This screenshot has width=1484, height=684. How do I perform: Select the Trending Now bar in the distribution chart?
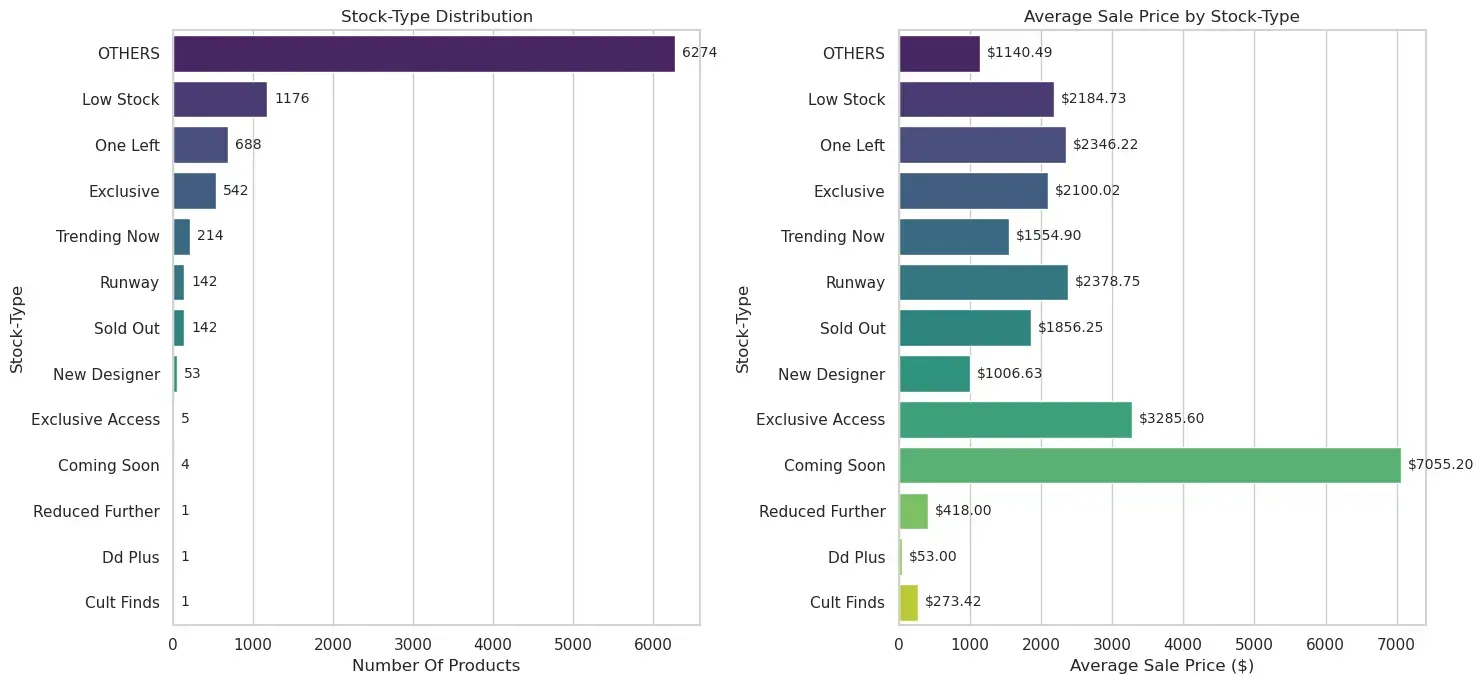pos(182,236)
